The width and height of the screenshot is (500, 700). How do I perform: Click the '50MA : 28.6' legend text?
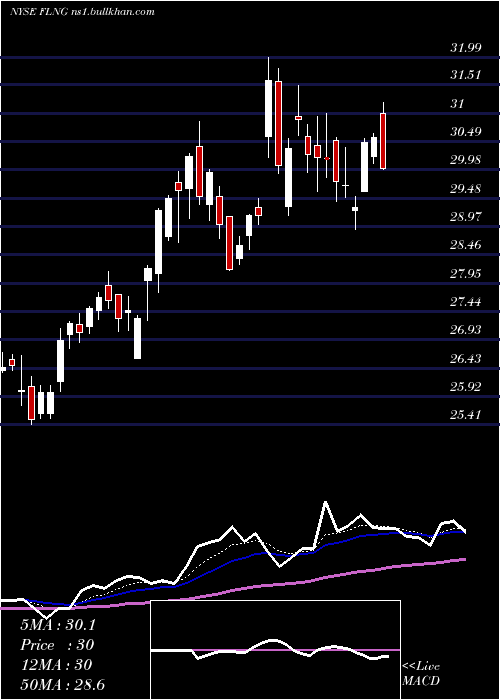[63, 684]
